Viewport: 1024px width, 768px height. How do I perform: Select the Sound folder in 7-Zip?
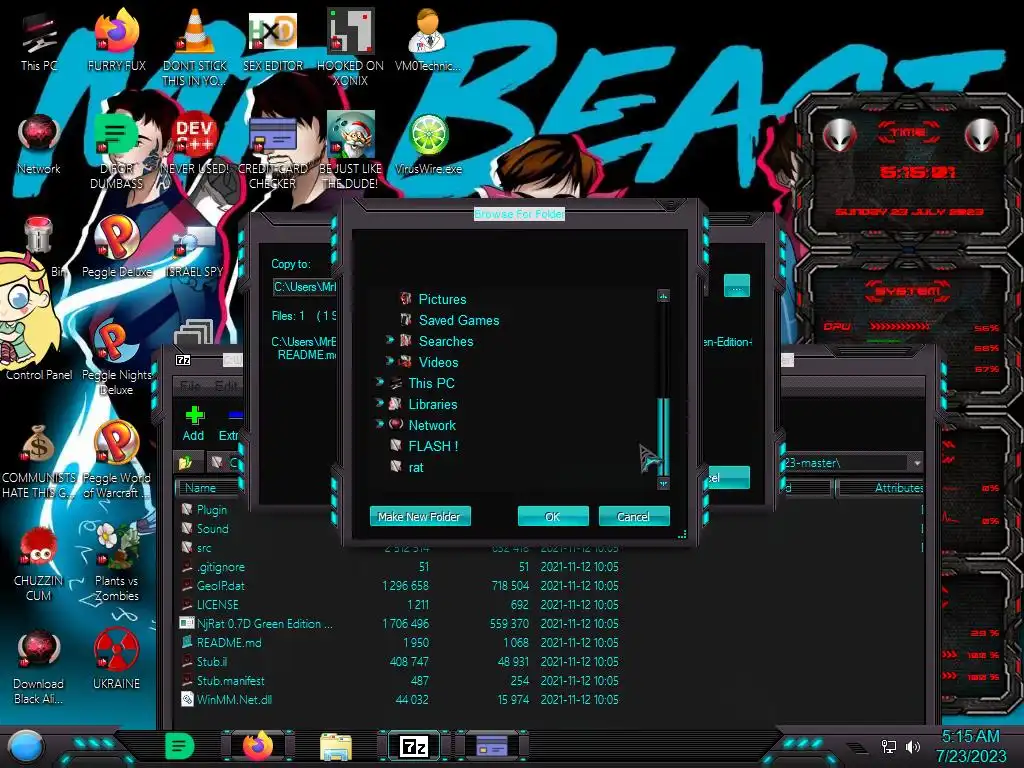(x=212, y=528)
